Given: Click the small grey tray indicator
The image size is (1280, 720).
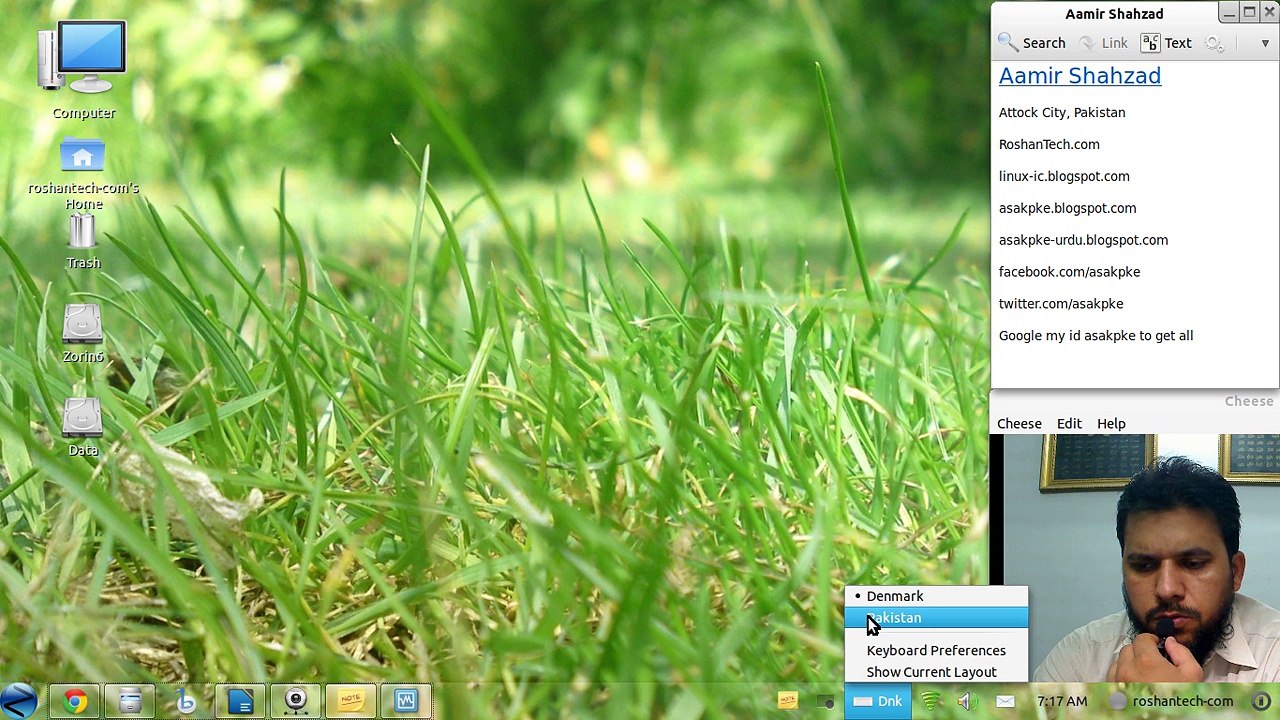Looking at the screenshot, I should click(x=825, y=702).
